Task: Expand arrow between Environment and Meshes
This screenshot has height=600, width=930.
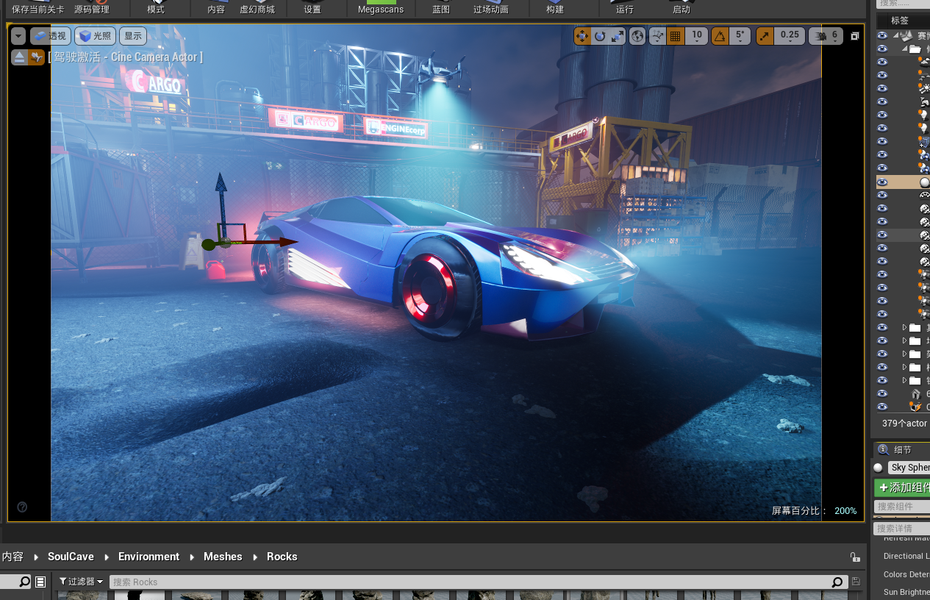Action: [x=192, y=557]
